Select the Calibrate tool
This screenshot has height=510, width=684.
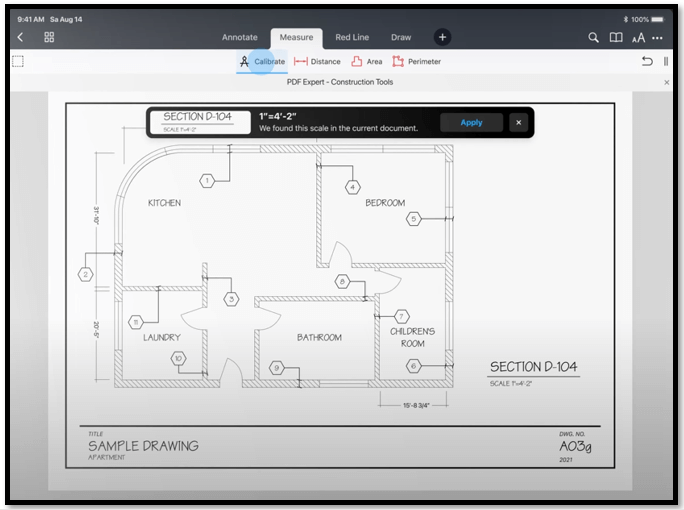coord(262,62)
